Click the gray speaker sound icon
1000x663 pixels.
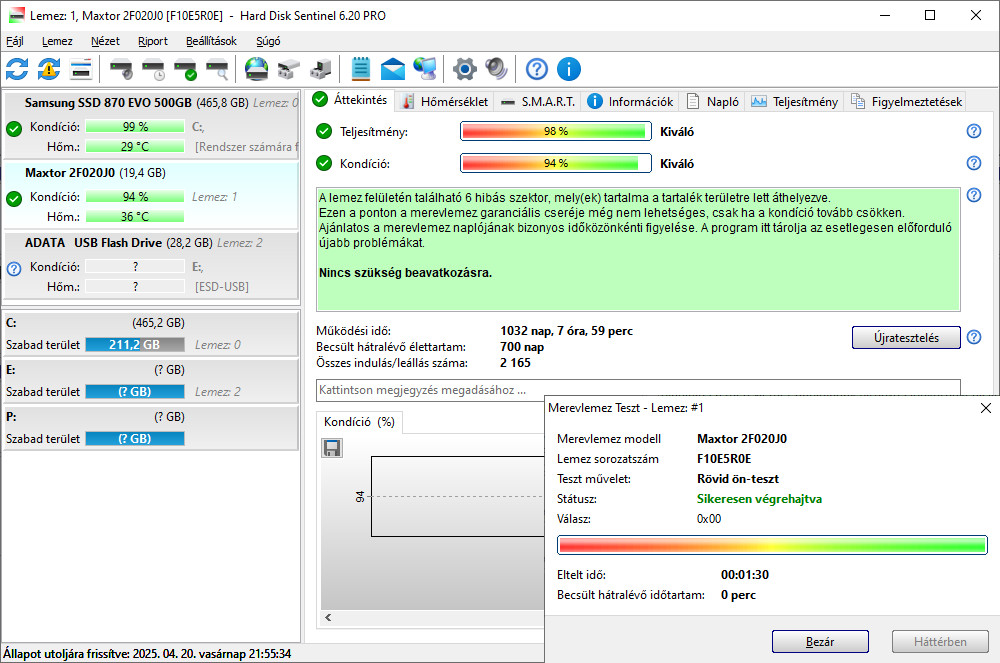[496, 69]
